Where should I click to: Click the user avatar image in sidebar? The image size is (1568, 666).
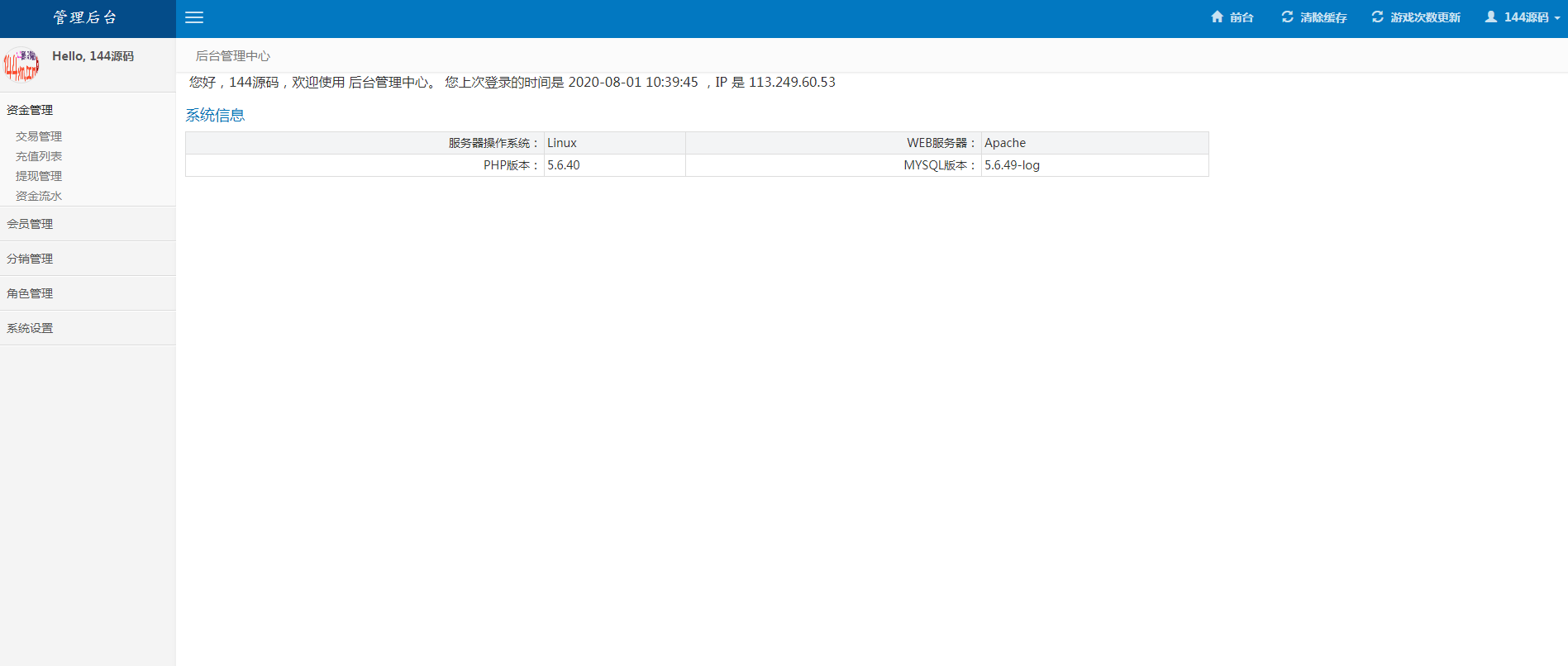coord(21,65)
